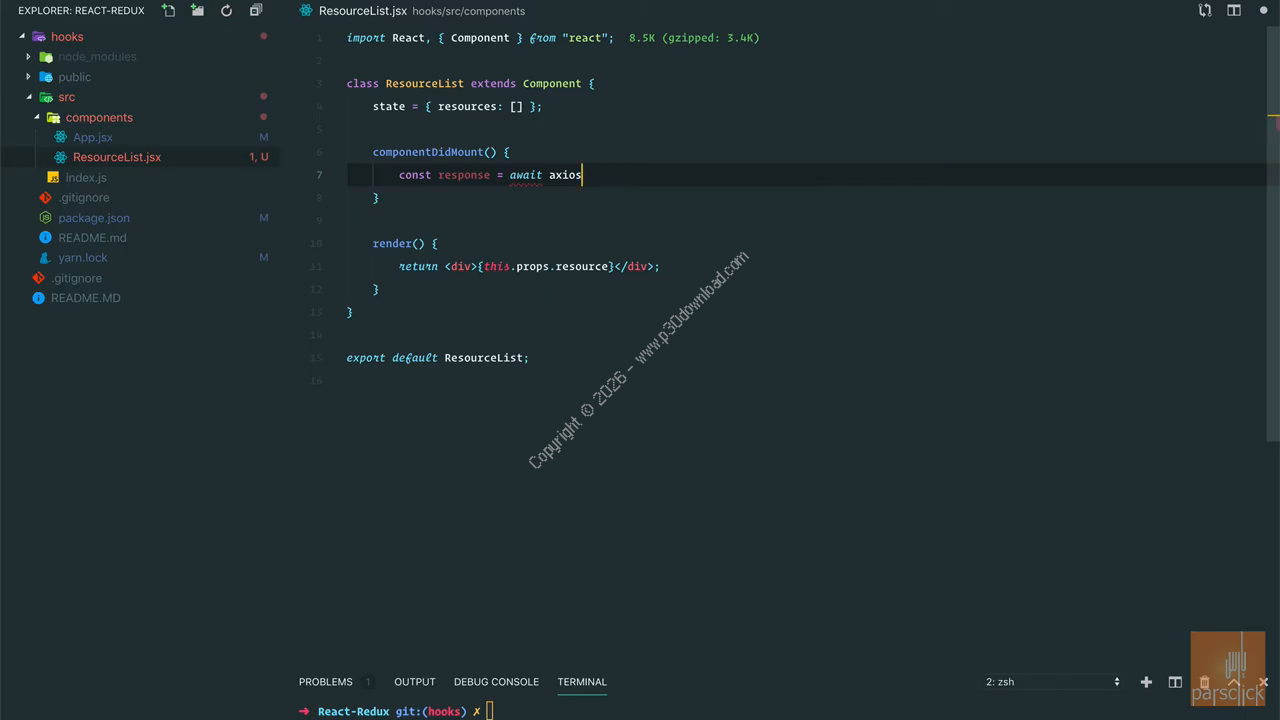Switch to the Problems tab
Screen dimensions: 1280x720
click(x=325, y=682)
